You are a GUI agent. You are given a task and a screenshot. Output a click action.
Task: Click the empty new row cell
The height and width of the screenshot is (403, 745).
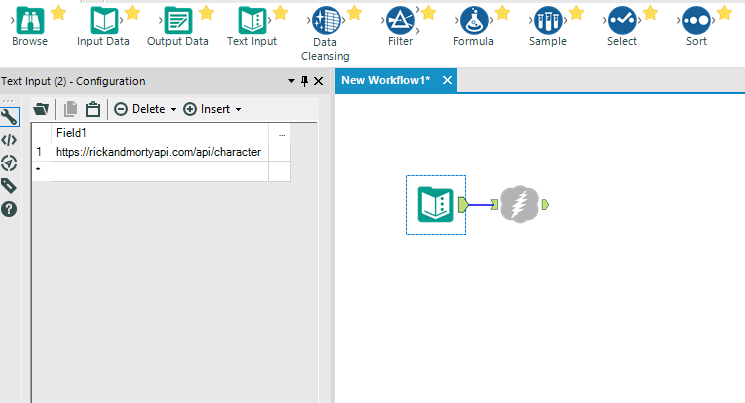160,171
